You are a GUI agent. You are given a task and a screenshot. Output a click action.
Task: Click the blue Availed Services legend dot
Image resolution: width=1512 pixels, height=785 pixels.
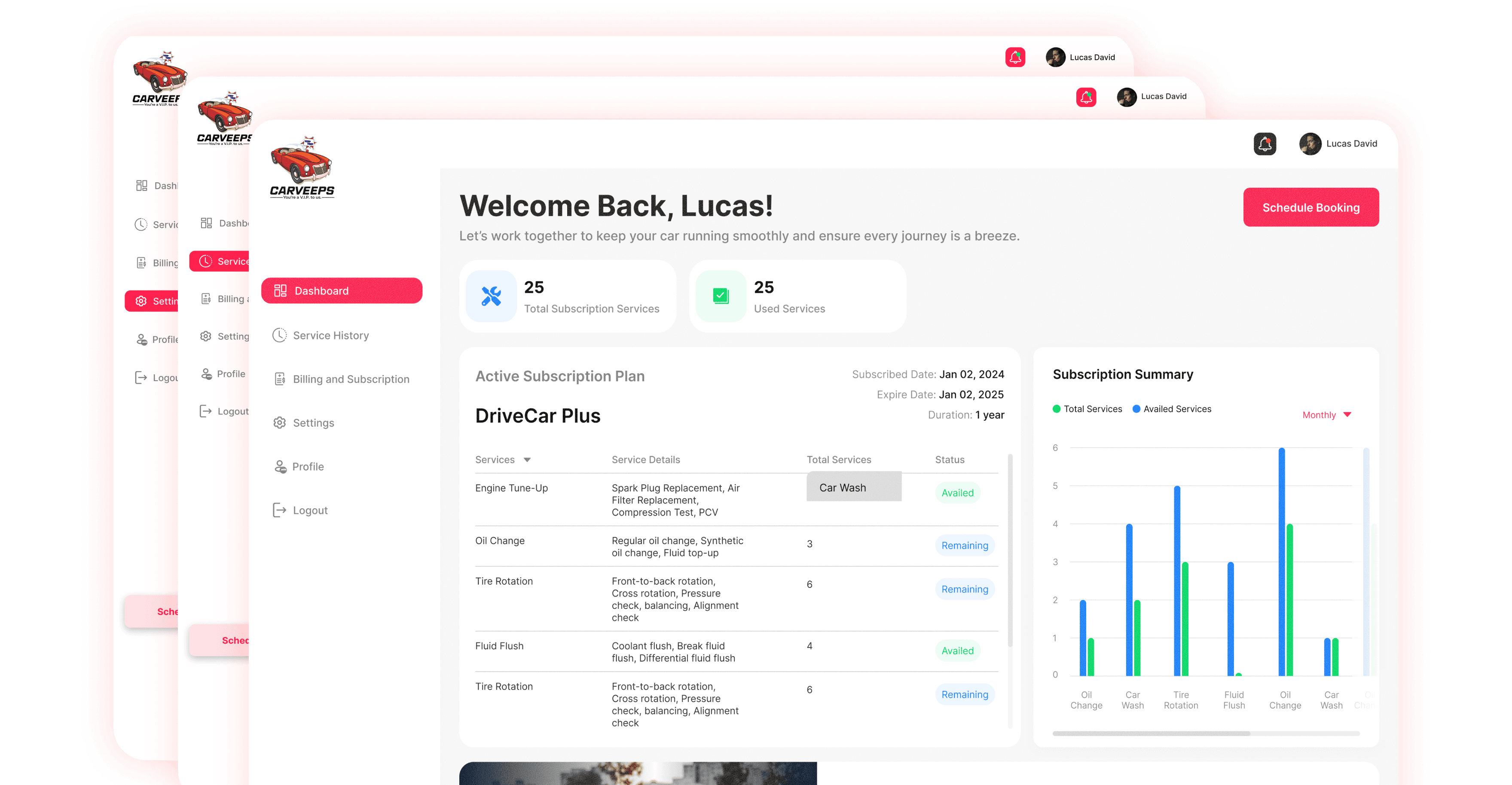1136,409
